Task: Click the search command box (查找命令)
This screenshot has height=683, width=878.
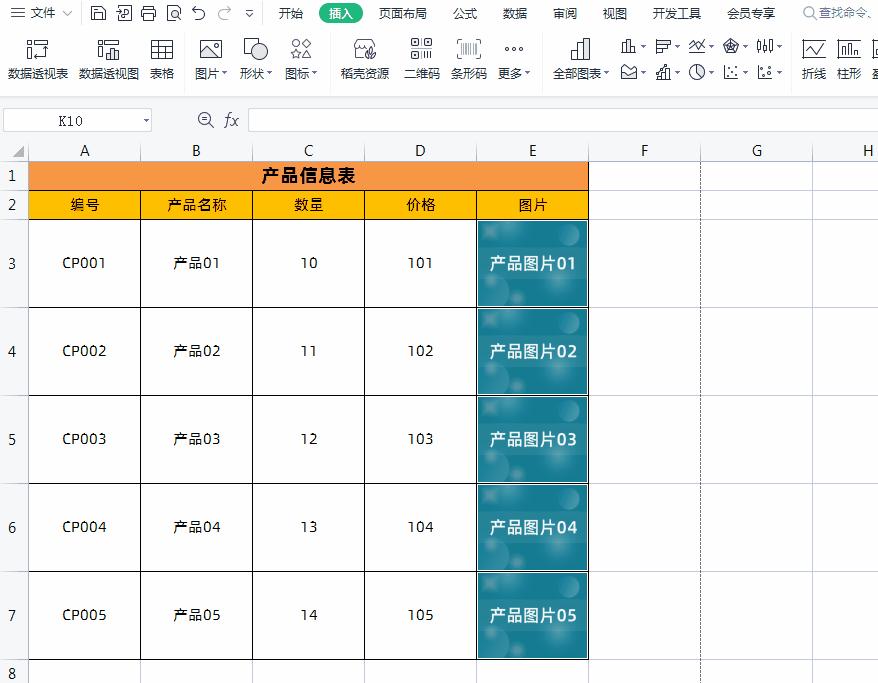Action: [x=840, y=14]
